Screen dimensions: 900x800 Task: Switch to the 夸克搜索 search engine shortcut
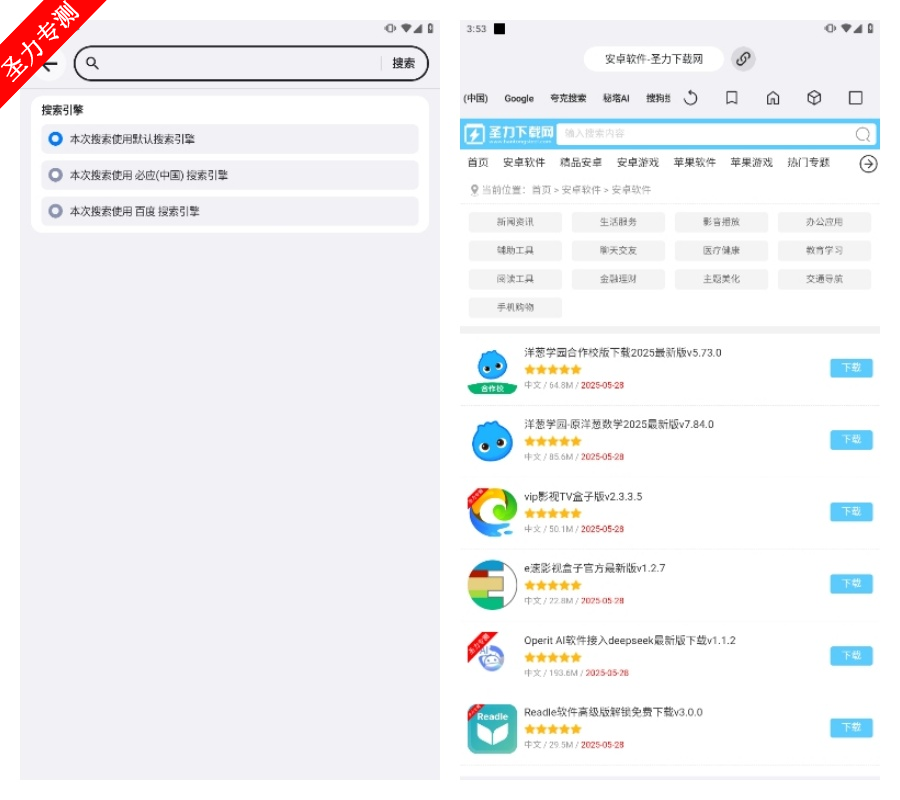pos(568,98)
